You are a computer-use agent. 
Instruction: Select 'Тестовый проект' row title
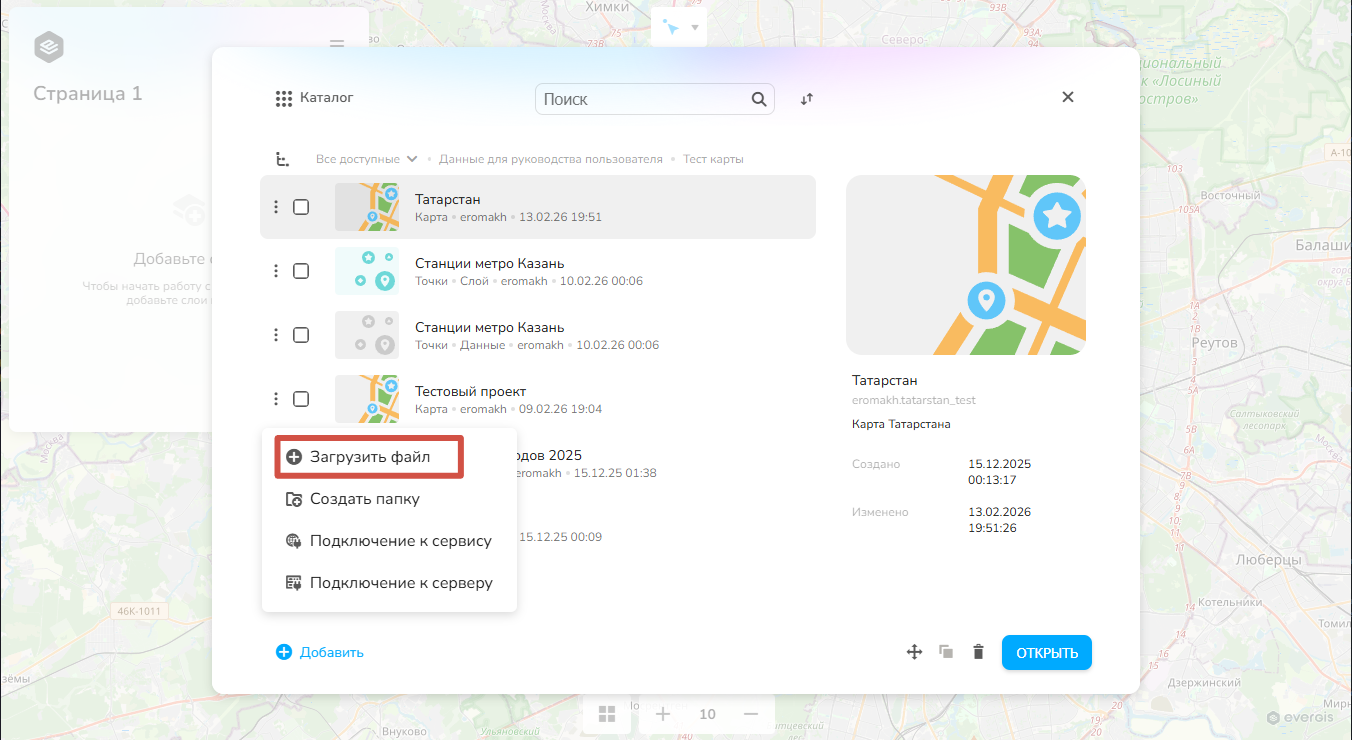(470, 391)
